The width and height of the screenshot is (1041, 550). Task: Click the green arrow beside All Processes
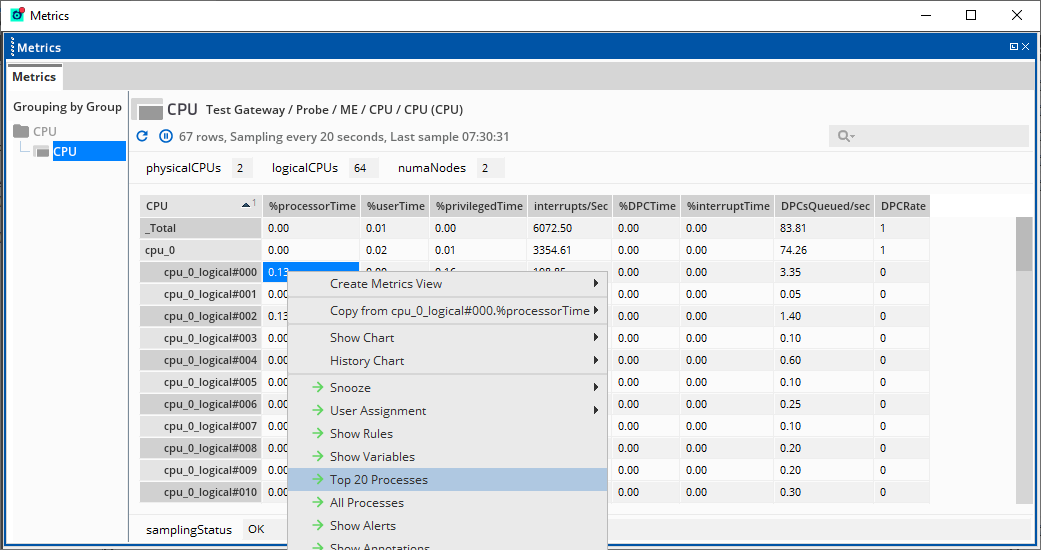pyautogui.click(x=318, y=503)
